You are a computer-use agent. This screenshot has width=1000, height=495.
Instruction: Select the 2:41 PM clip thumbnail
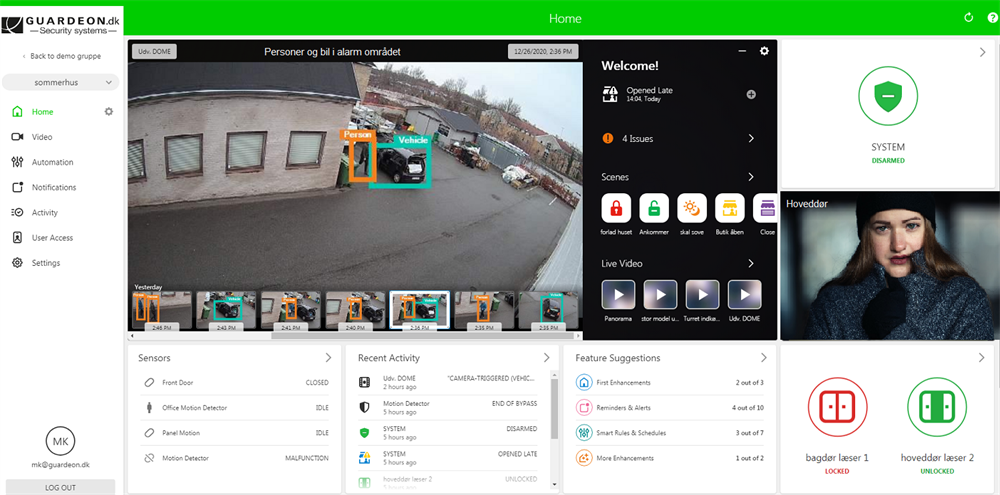click(x=290, y=310)
